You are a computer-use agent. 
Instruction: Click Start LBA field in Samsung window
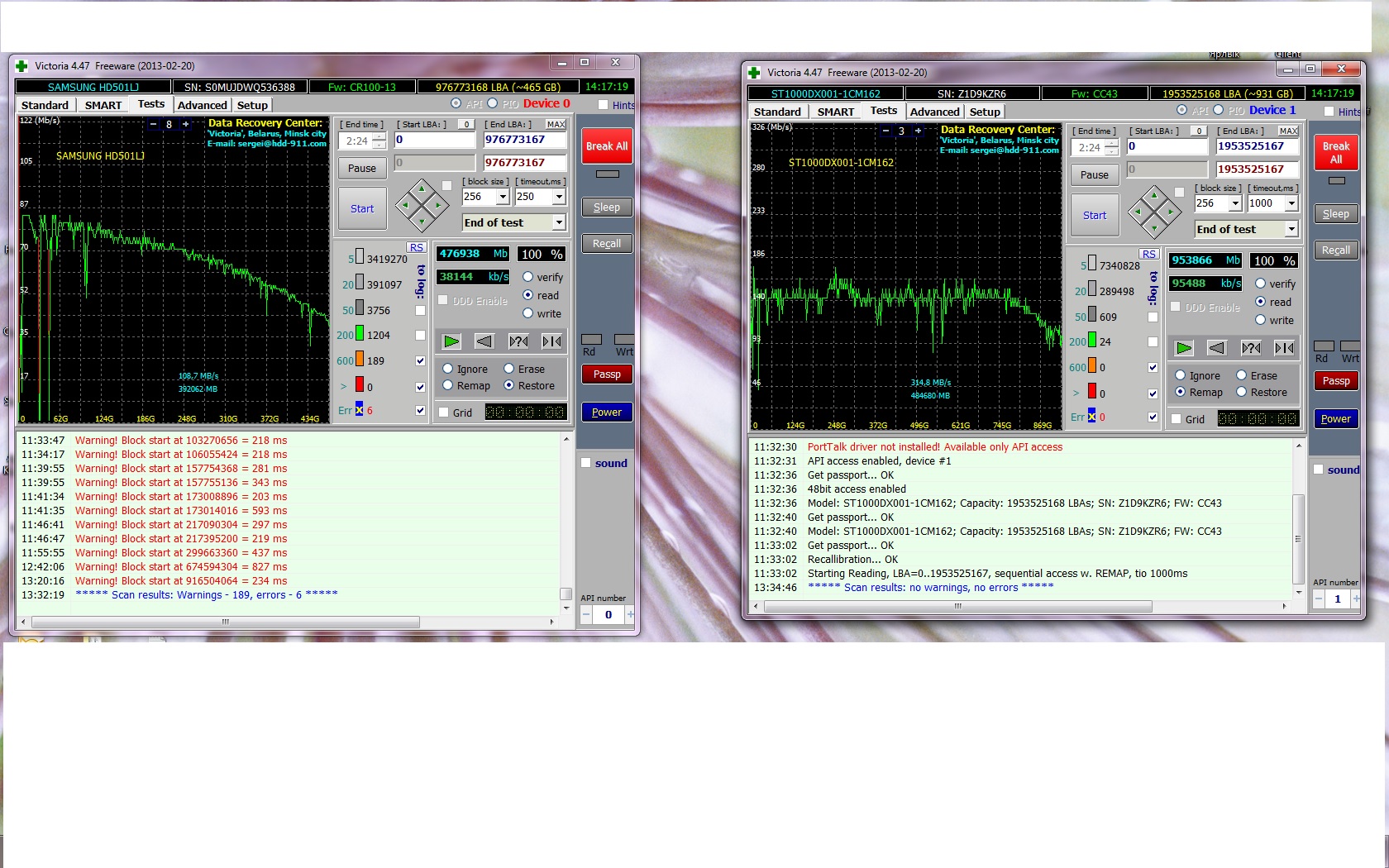pos(434,140)
